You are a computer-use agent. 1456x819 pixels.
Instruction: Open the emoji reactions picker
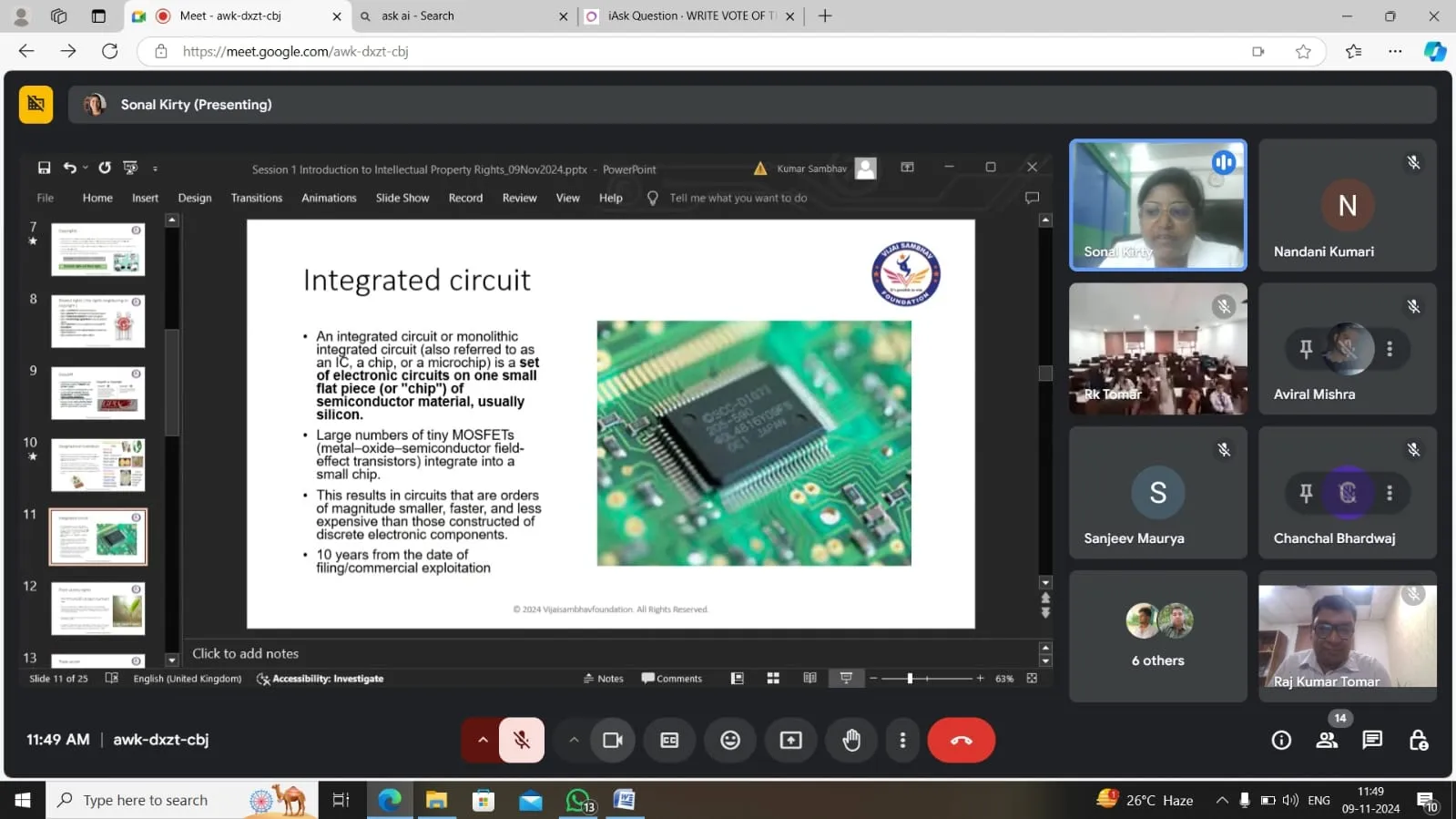click(729, 740)
